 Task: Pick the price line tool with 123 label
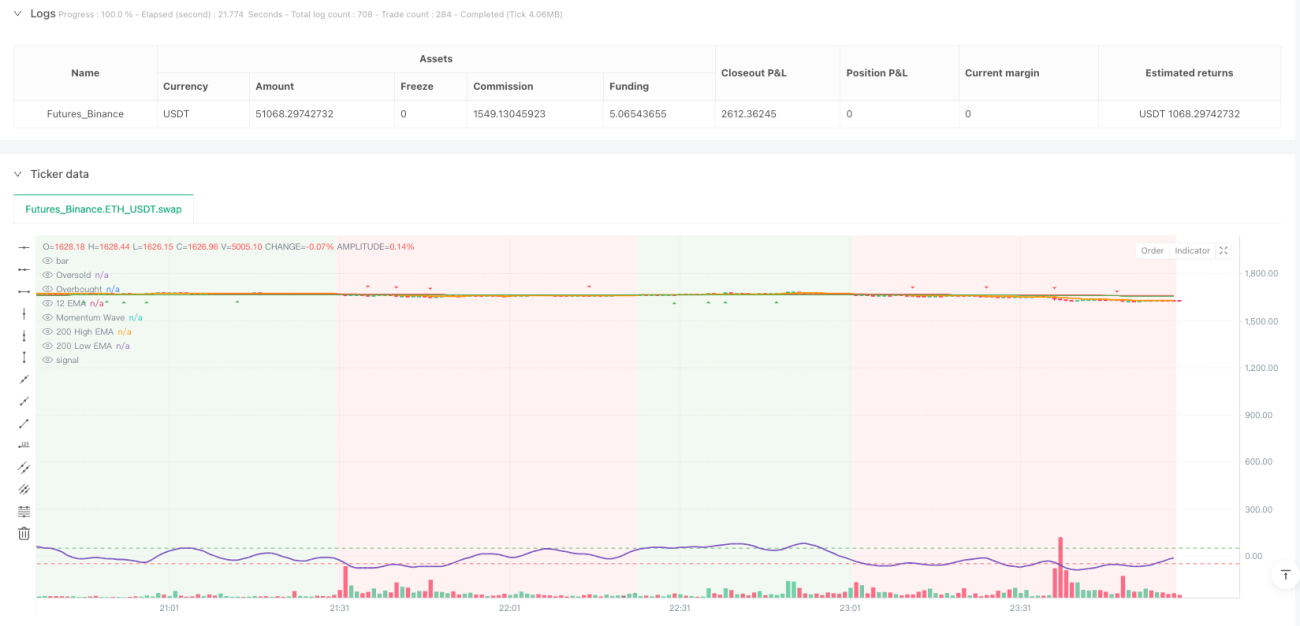coord(24,445)
